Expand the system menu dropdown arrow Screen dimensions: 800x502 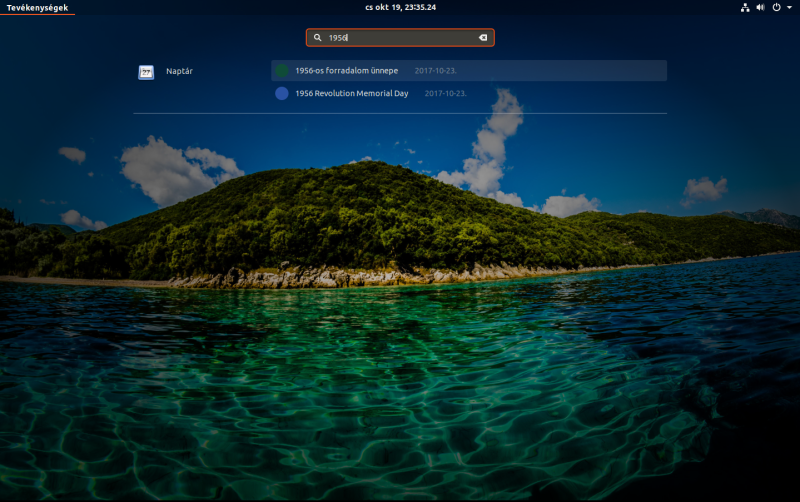point(789,8)
